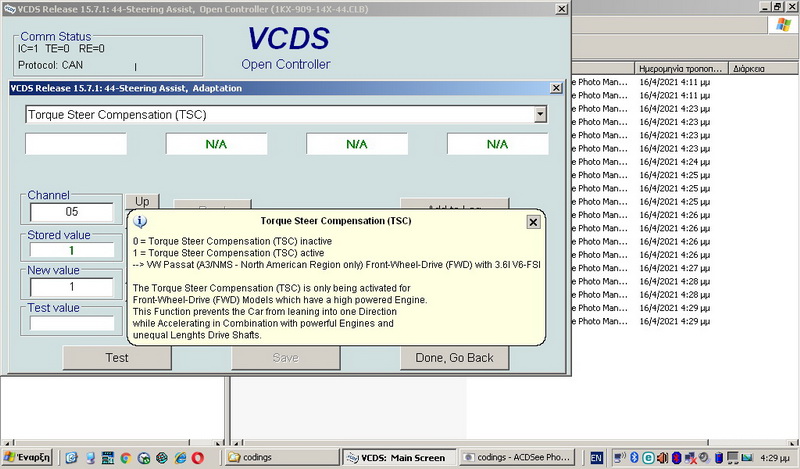Sort file list by the 'Ημερομηνία τροποπ…' column header

[x=681, y=68]
